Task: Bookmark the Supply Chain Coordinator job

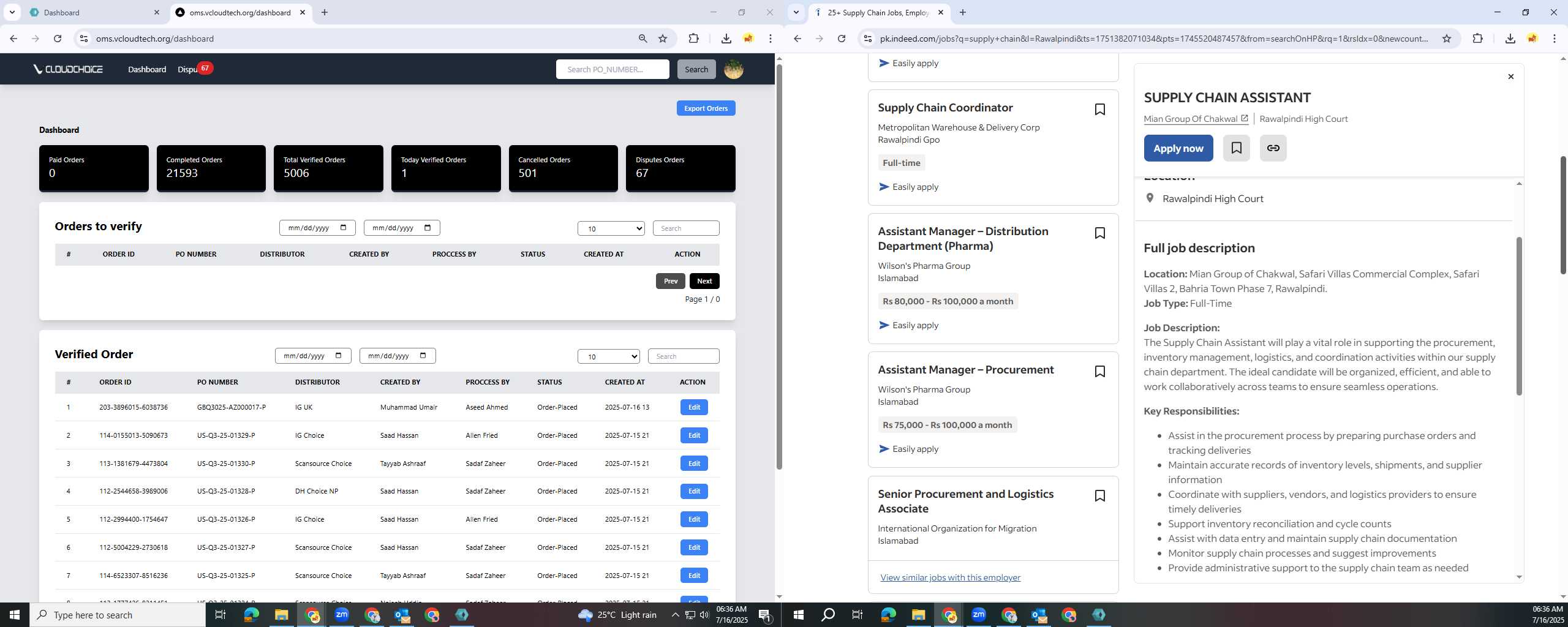Action: point(1099,110)
